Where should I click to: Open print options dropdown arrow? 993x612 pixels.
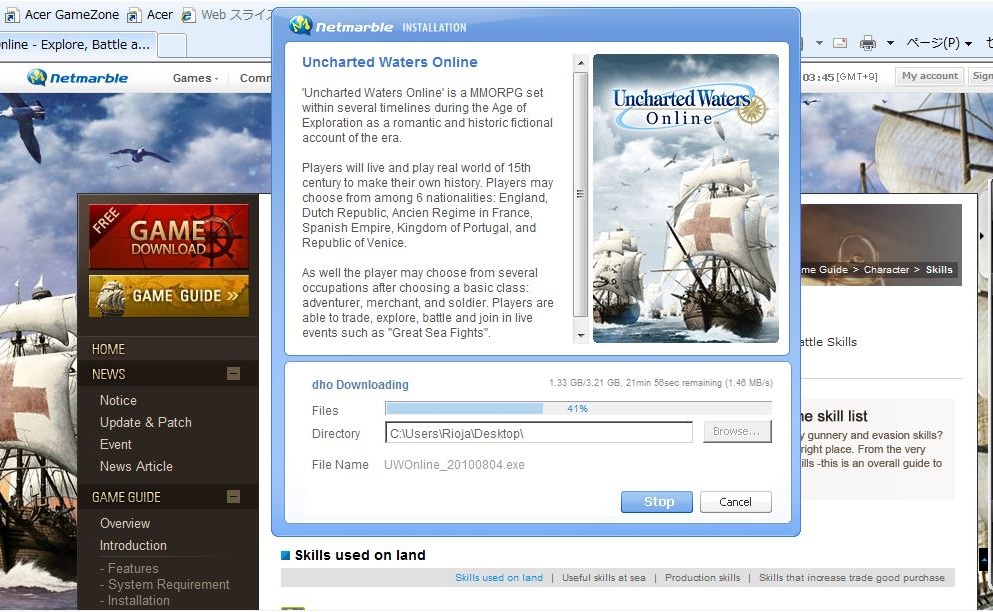click(x=890, y=43)
